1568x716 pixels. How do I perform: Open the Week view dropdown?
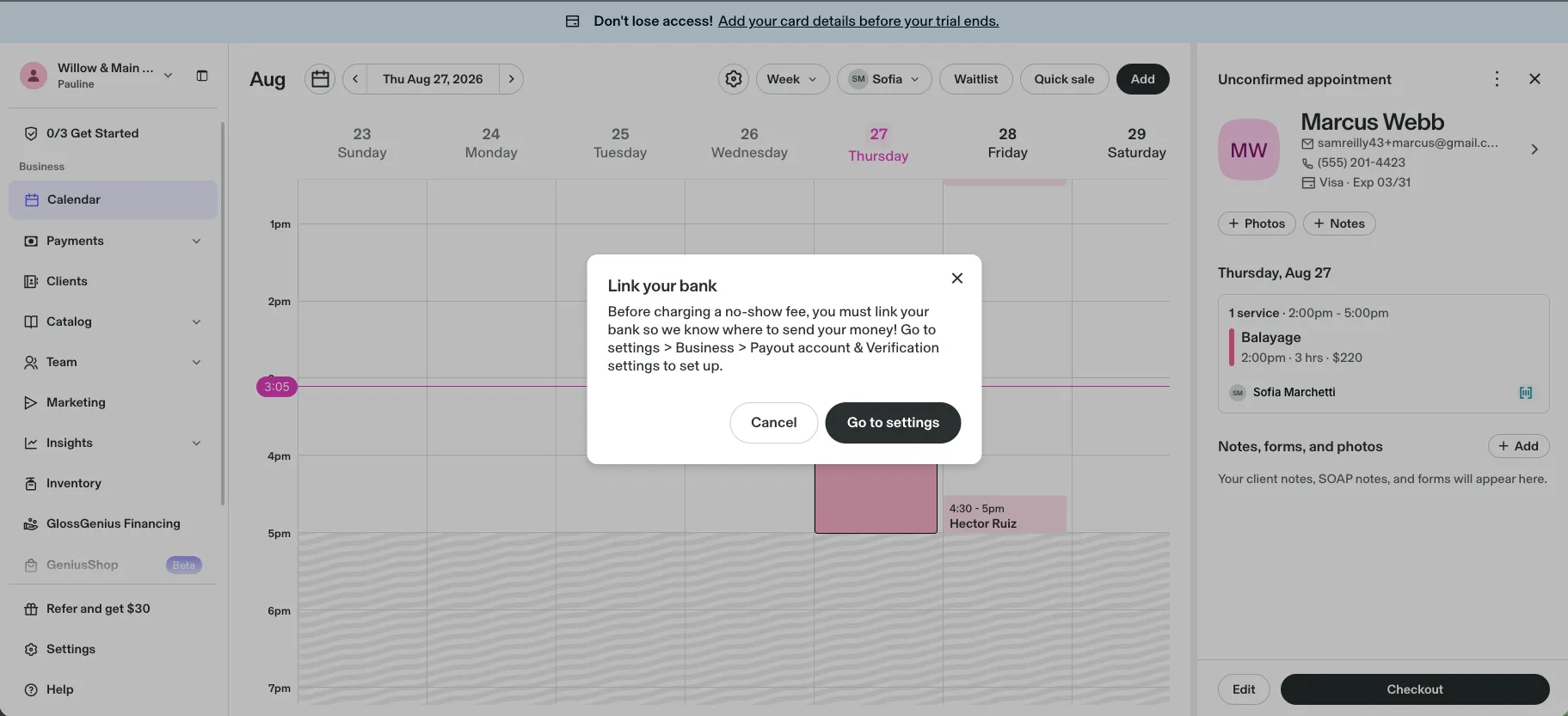point(792,79)
